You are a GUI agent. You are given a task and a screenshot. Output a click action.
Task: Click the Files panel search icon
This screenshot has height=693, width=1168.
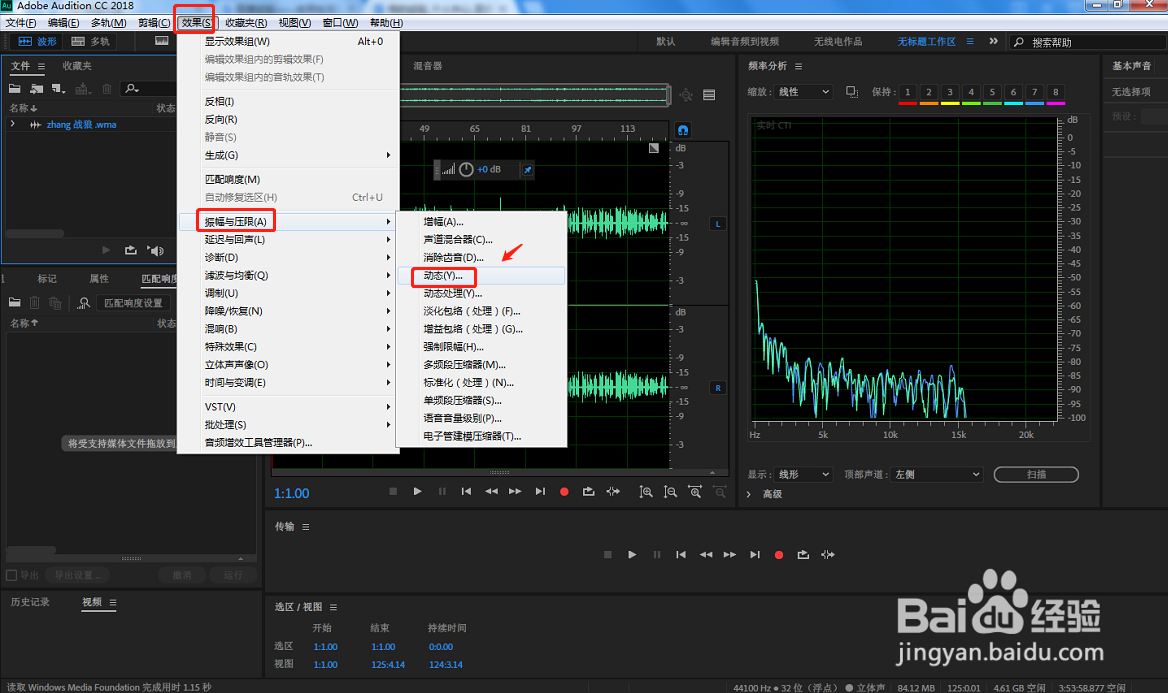[132, 89]
